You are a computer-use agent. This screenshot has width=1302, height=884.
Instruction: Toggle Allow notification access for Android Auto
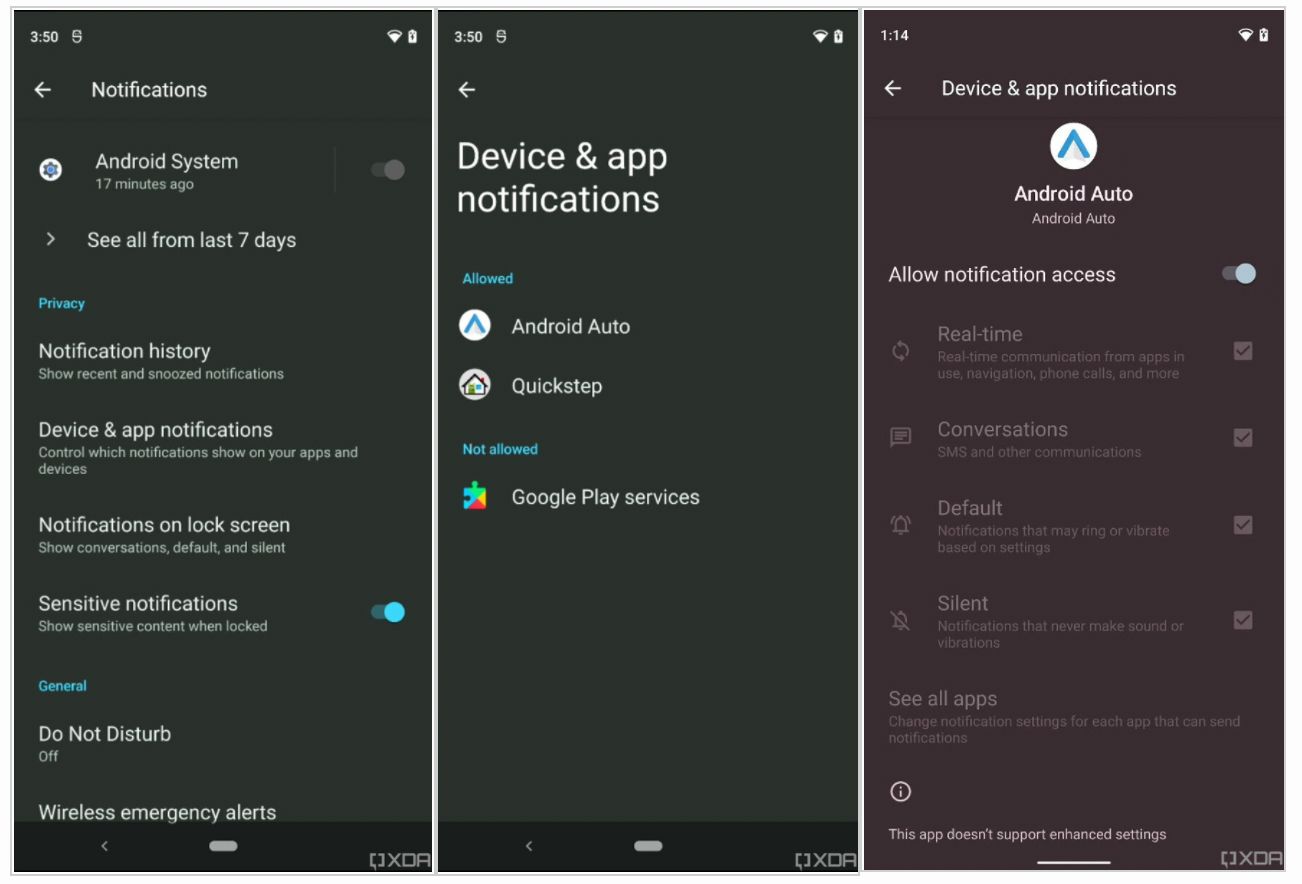(1240, 273)
